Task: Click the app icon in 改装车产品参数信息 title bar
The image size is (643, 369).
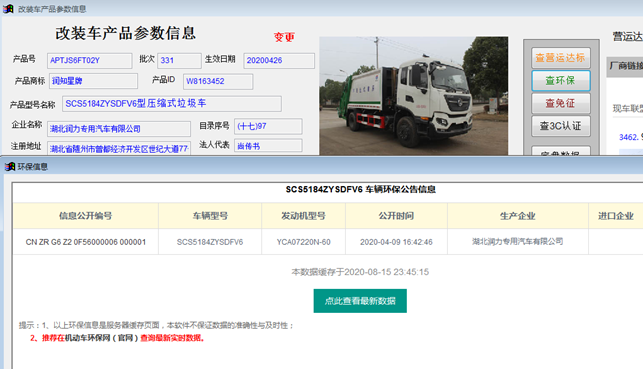Action: (x=8, y=9)
